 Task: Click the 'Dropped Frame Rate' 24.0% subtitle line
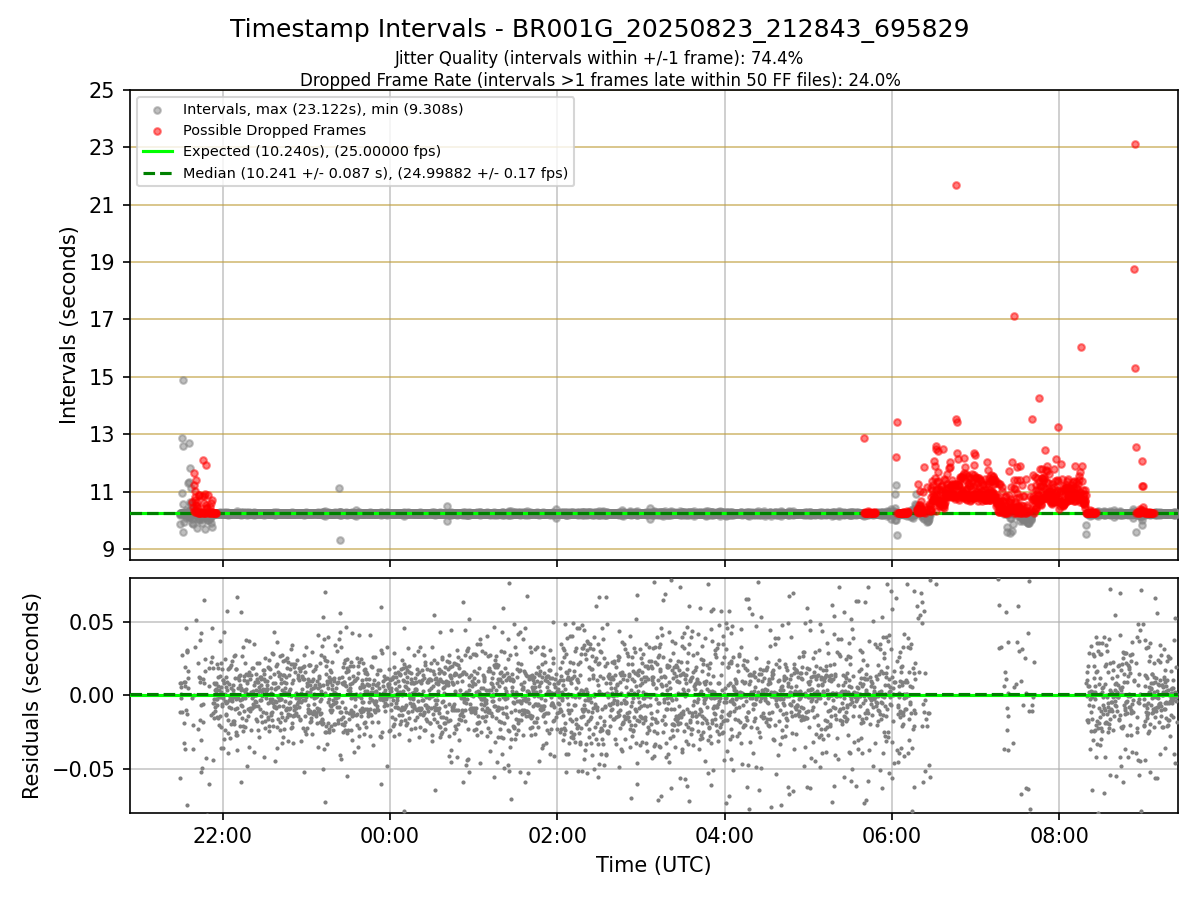pos(600,80)
